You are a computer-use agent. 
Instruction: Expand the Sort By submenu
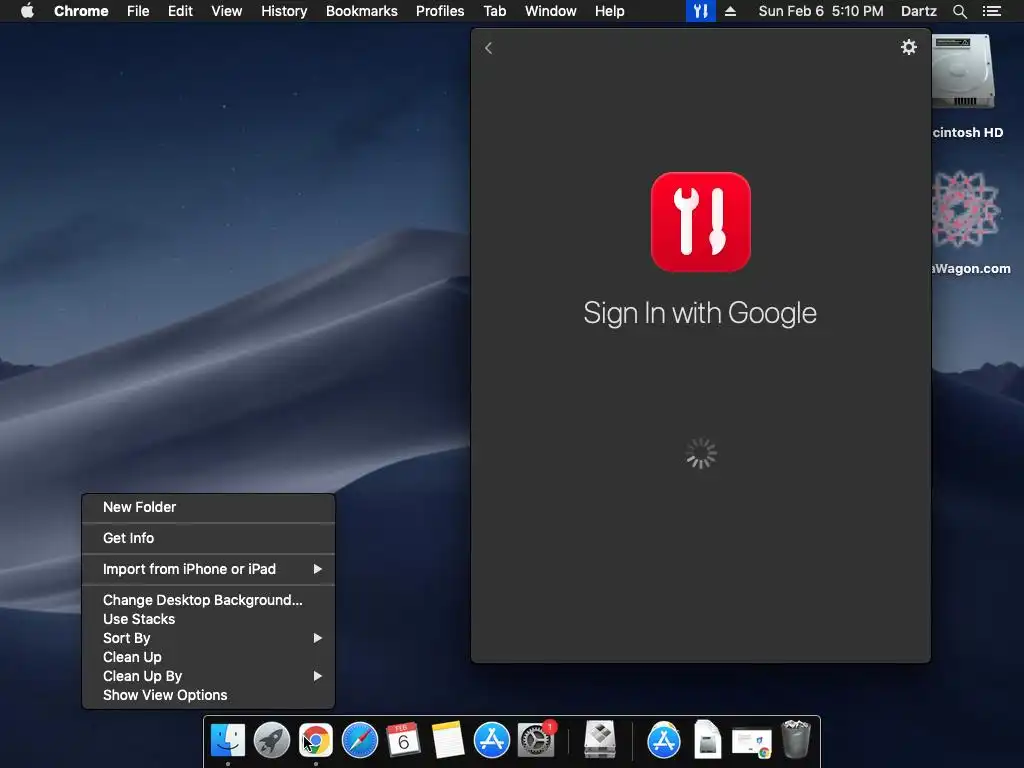[x=208, y=638]
